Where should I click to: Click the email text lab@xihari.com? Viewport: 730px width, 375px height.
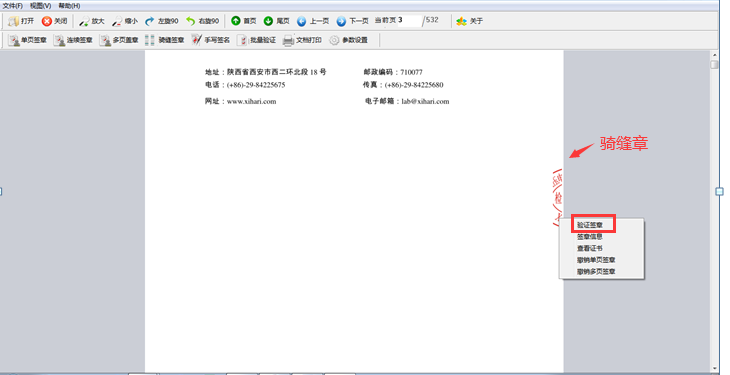tap(426, 101)
